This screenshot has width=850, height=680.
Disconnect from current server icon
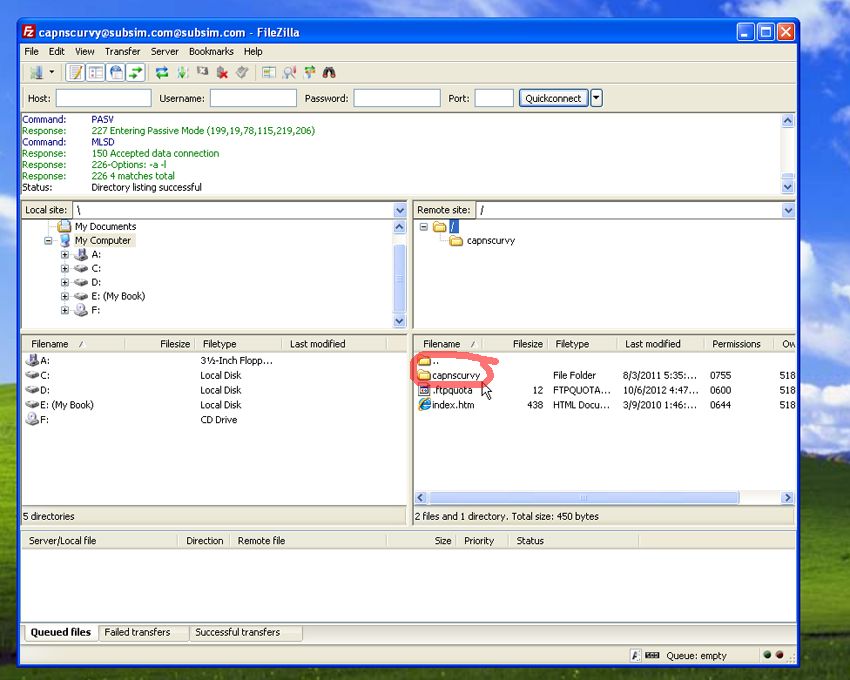point(222,72)
